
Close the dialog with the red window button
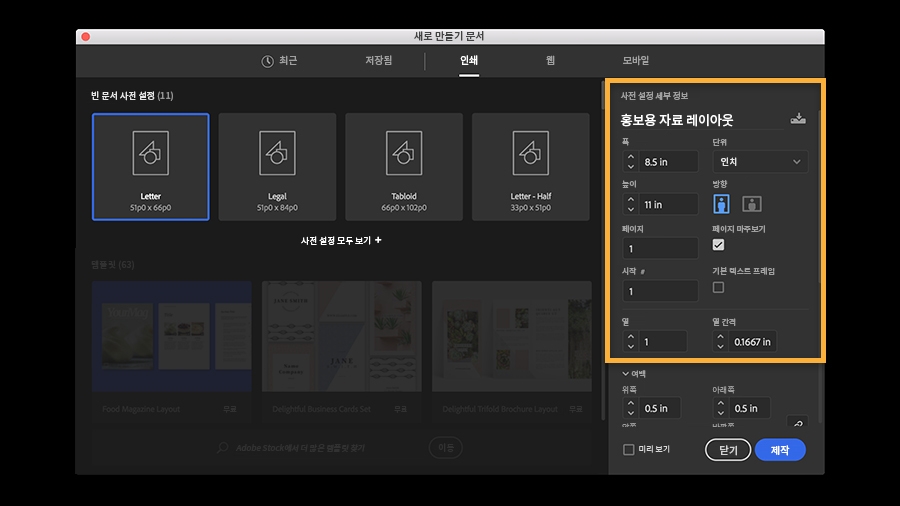point(86,37)
